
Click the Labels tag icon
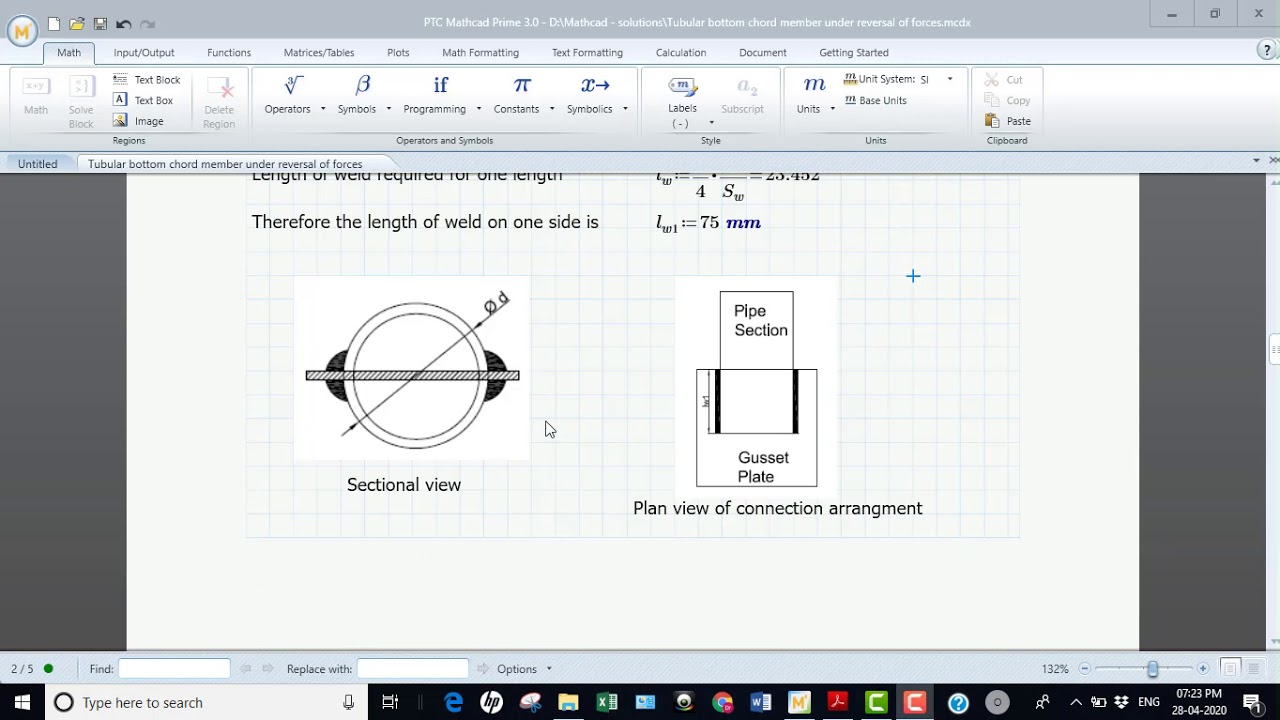(x=682, y=86)
